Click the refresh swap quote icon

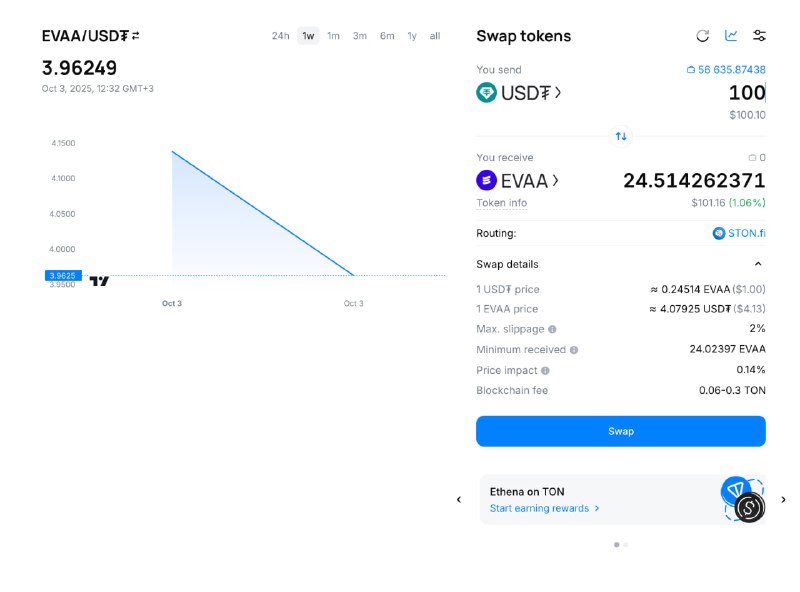pyautogui.click(x=703, y=36)
